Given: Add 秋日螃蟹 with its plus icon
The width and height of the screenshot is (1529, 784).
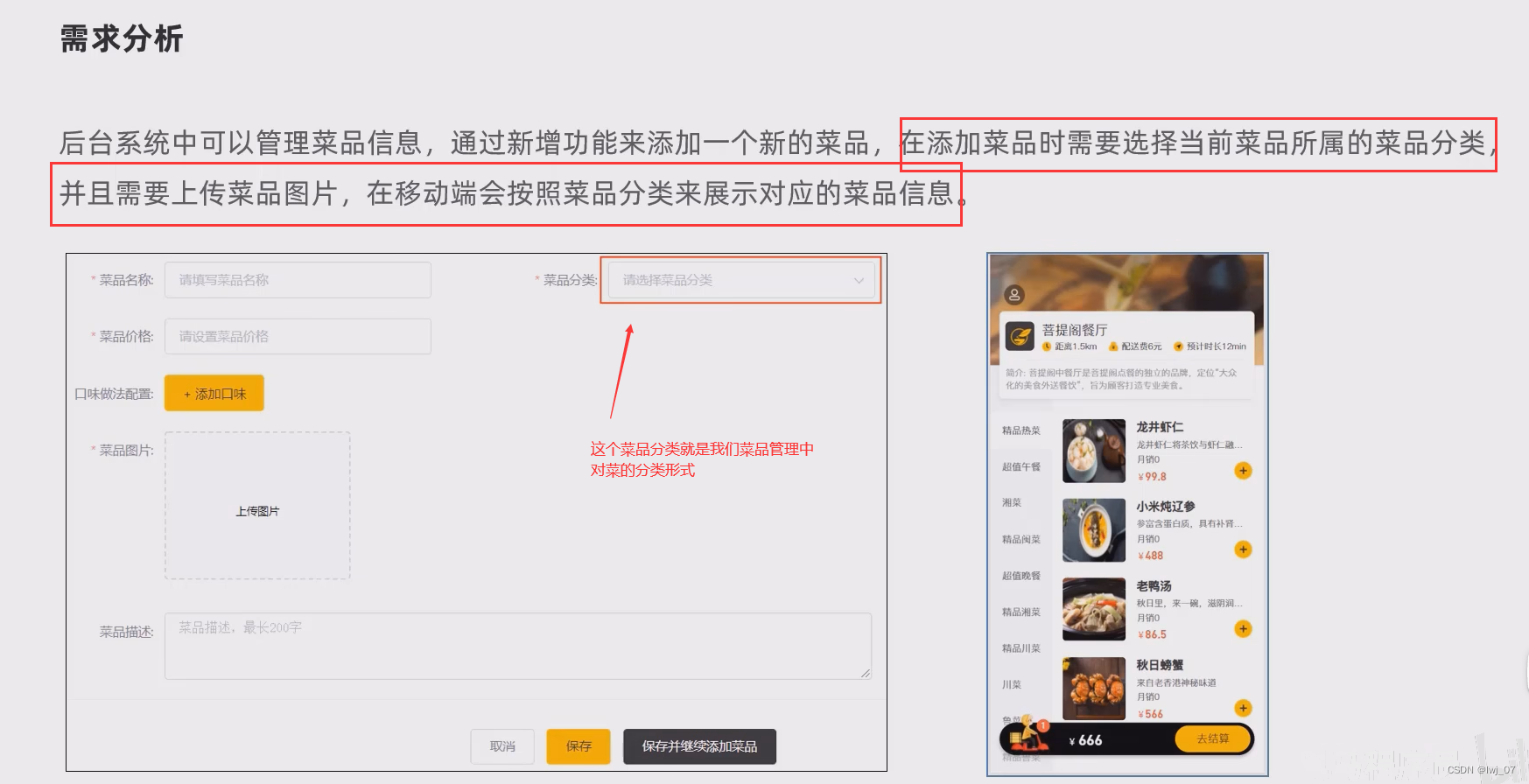Looking at the screenshot, I should pos(1243,708).
